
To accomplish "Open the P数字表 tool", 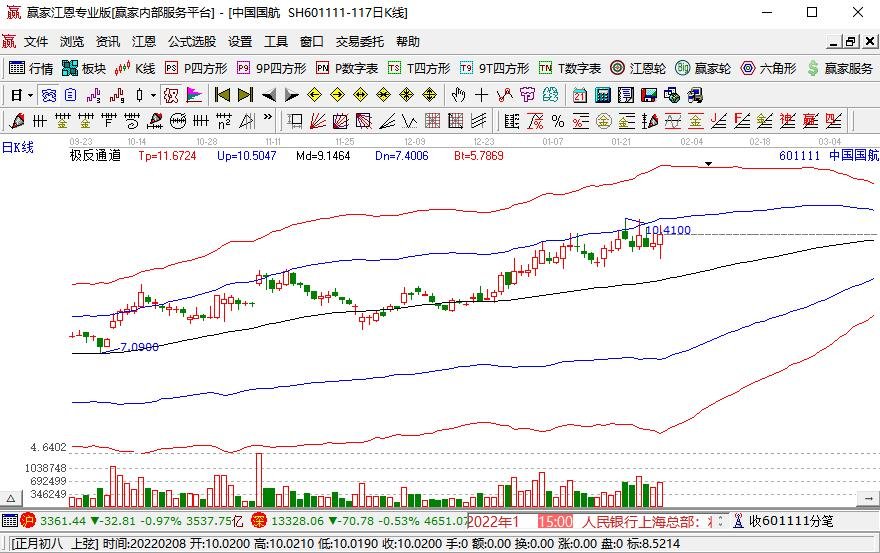I will click(x=347, y=68).
